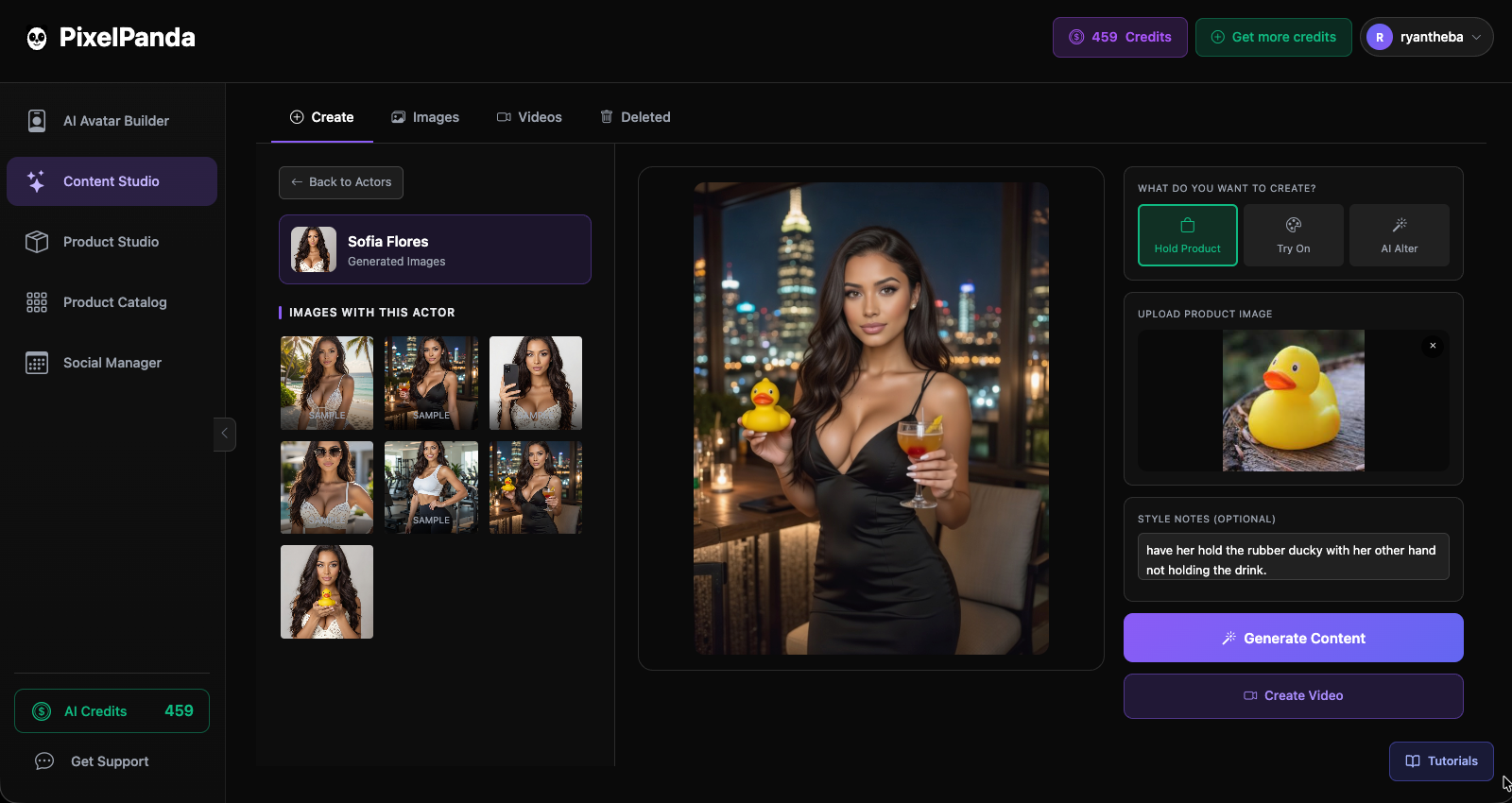The height and width of the screenshot is (803, 1512).
Task: Remove the uploaded rubber duck image
Action: click(x=1433, y=346)
